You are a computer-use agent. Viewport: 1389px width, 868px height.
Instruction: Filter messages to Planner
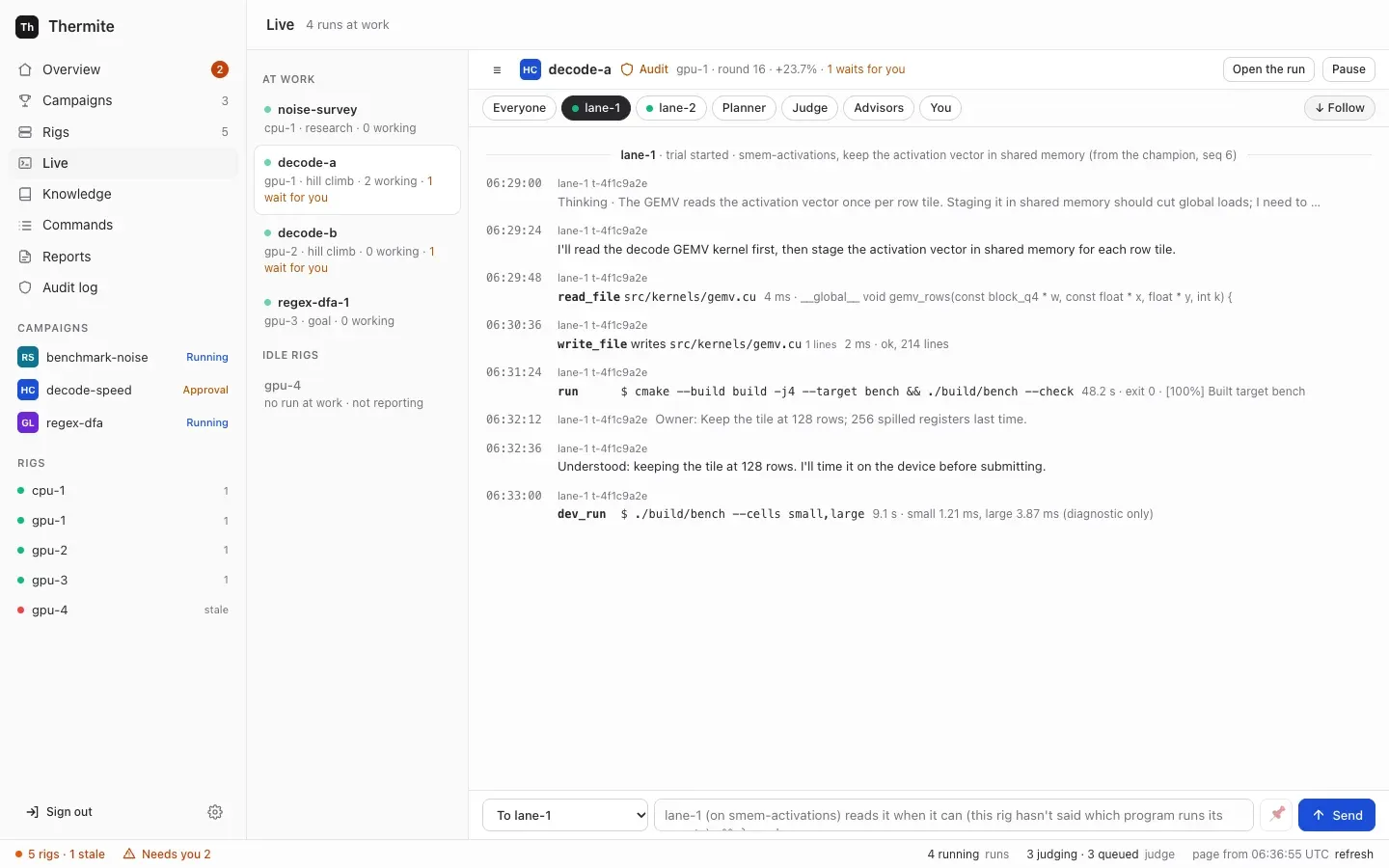pyautogui.click(x=744, y=108)
